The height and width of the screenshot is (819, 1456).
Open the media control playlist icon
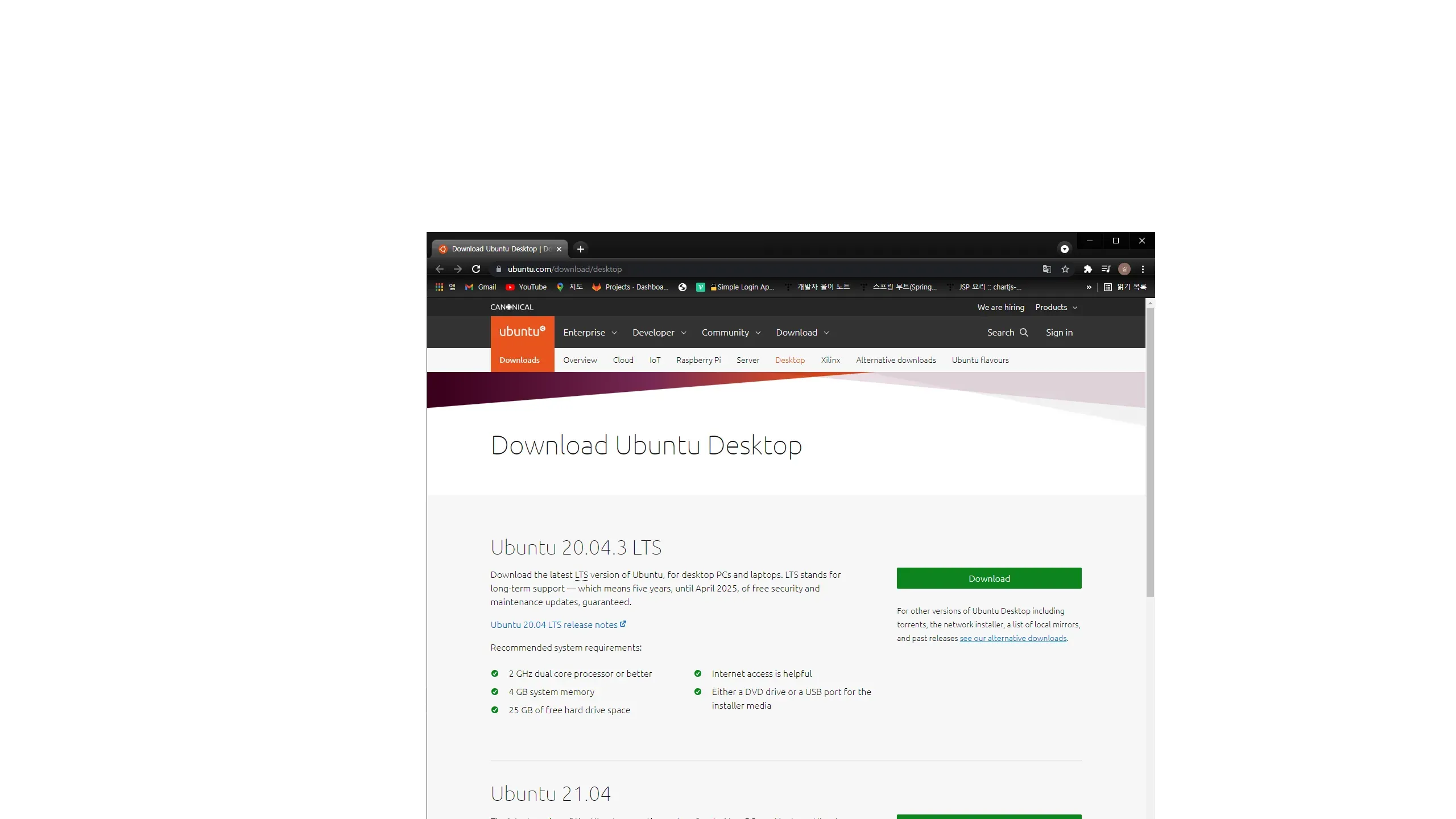click(1106, 269)
